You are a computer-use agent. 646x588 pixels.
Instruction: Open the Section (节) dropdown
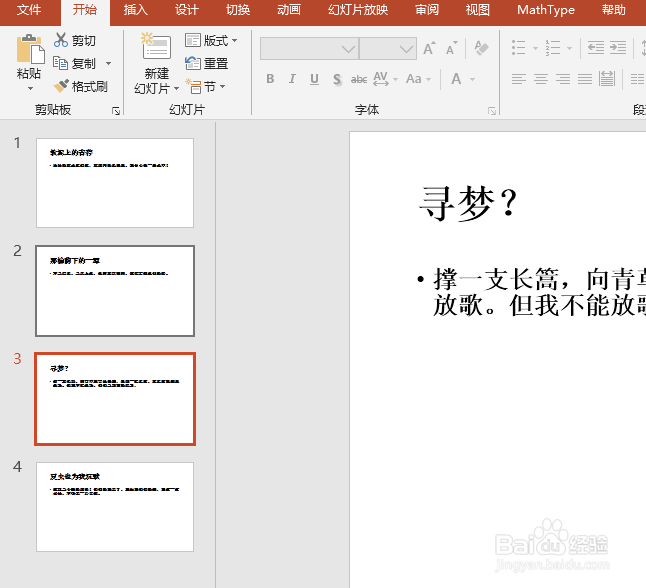point(205,87)
